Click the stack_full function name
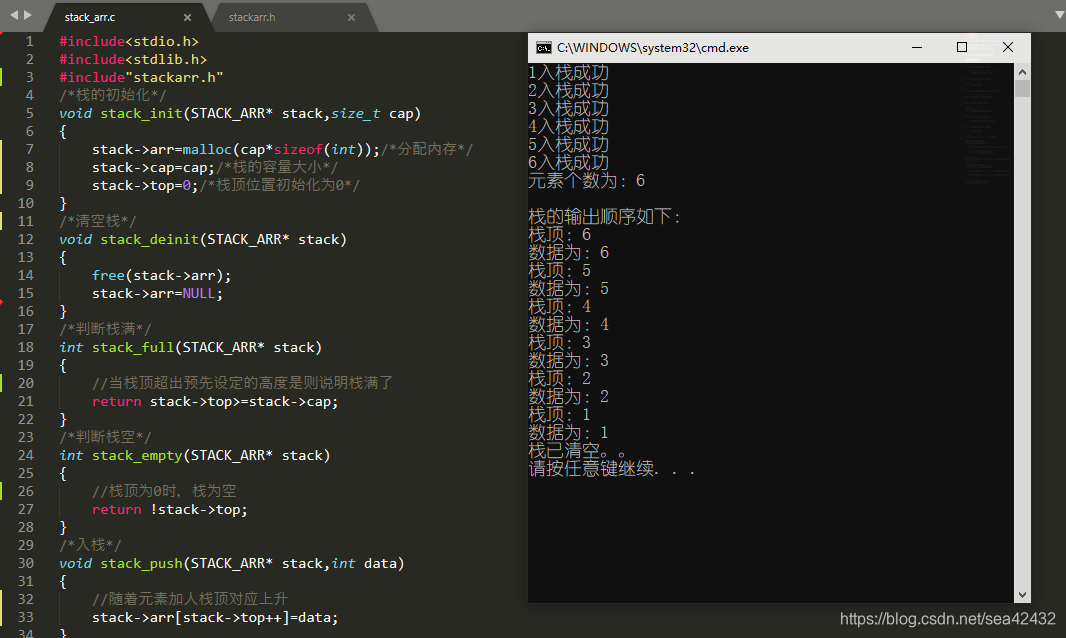The height and width of the screenshot is (638, 1066). point(133,348)
